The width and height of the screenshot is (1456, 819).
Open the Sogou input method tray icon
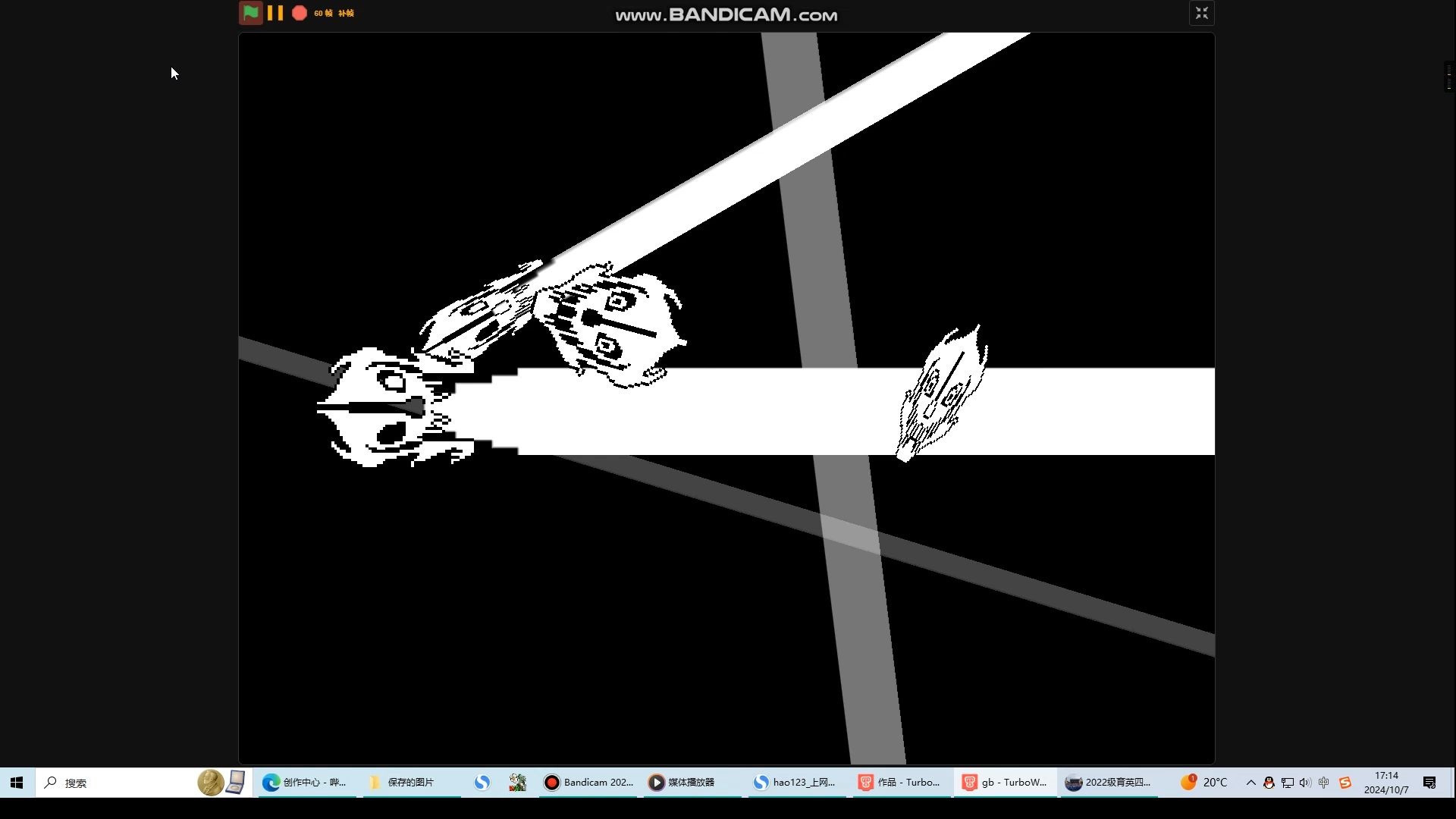(x=1345, y=783)
